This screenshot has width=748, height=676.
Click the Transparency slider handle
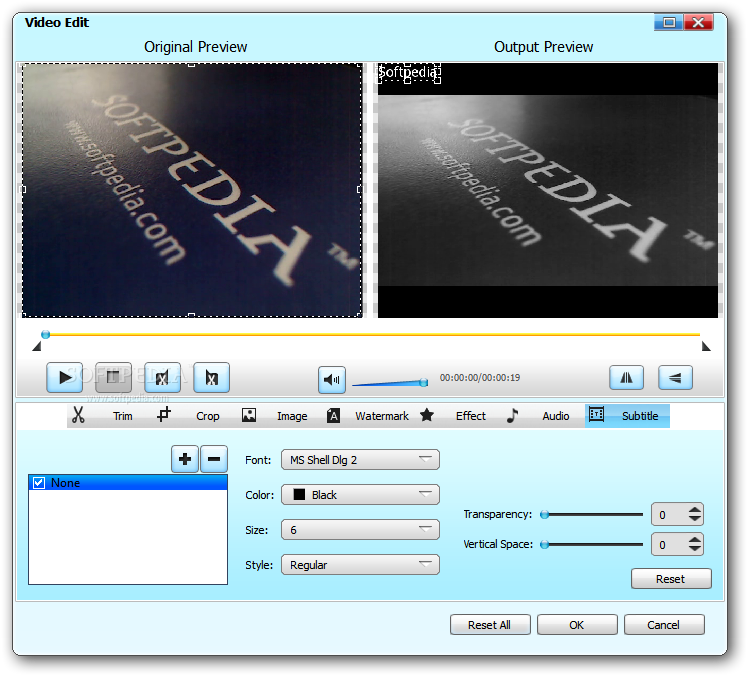(544, 514)
